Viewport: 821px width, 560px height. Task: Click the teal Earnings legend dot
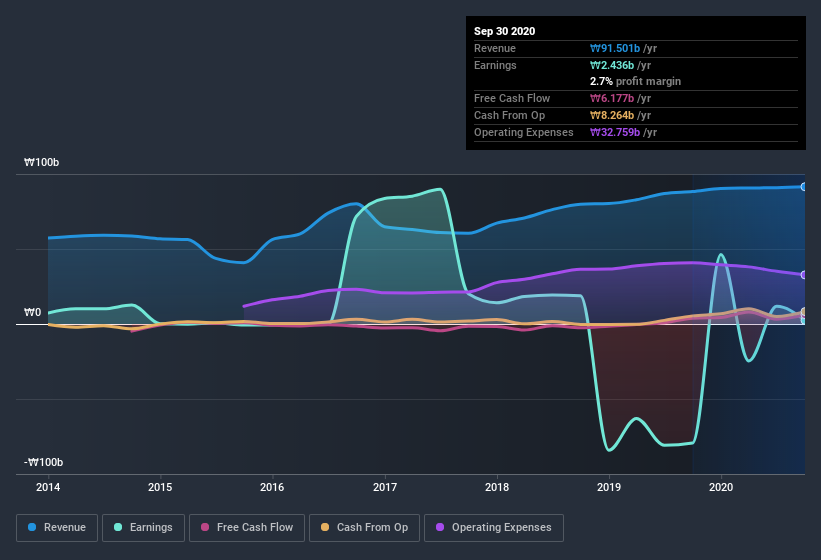(119, 527)
